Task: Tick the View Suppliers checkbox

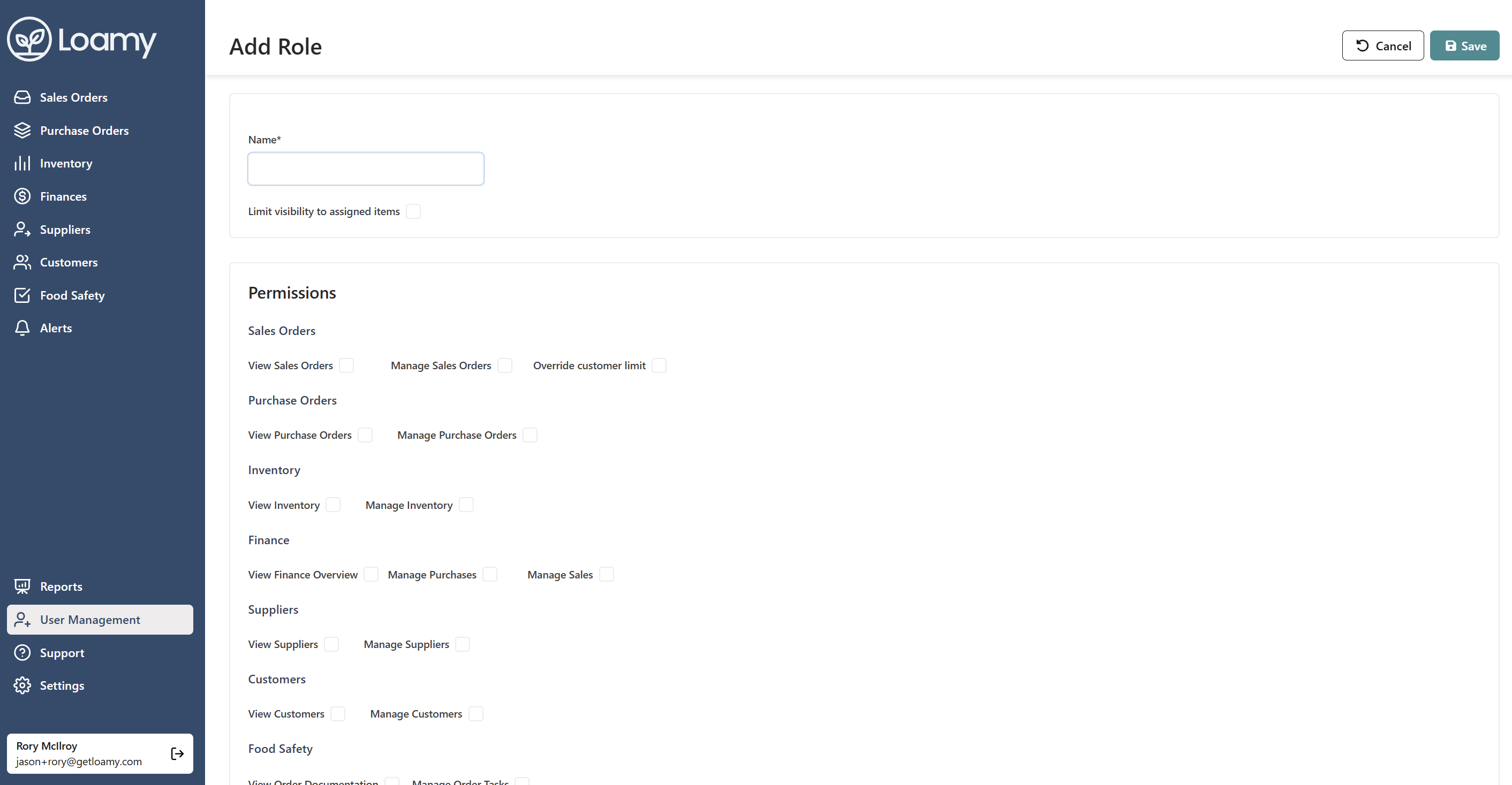Action: pyautogui.click(x=331, y=644)
